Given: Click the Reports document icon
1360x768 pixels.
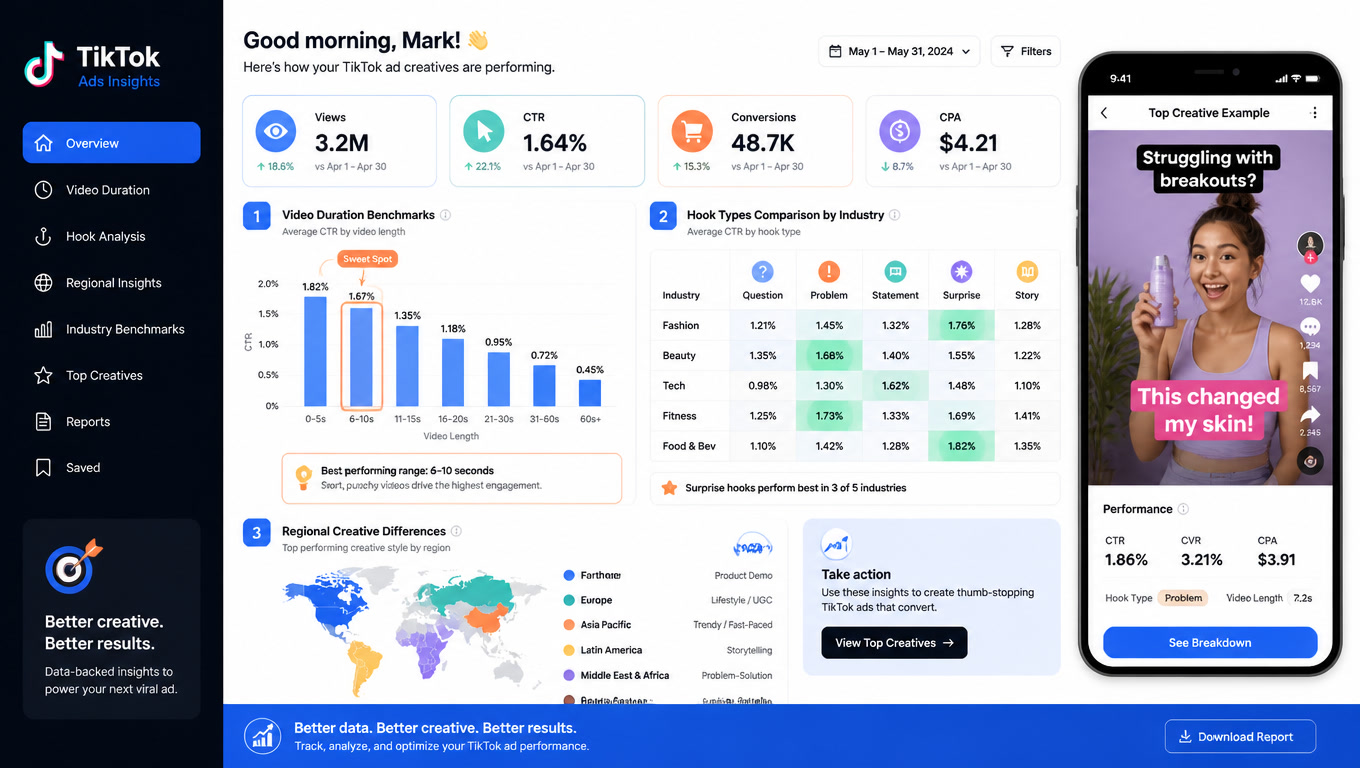Looking at the screenshot, I should 43,421.
